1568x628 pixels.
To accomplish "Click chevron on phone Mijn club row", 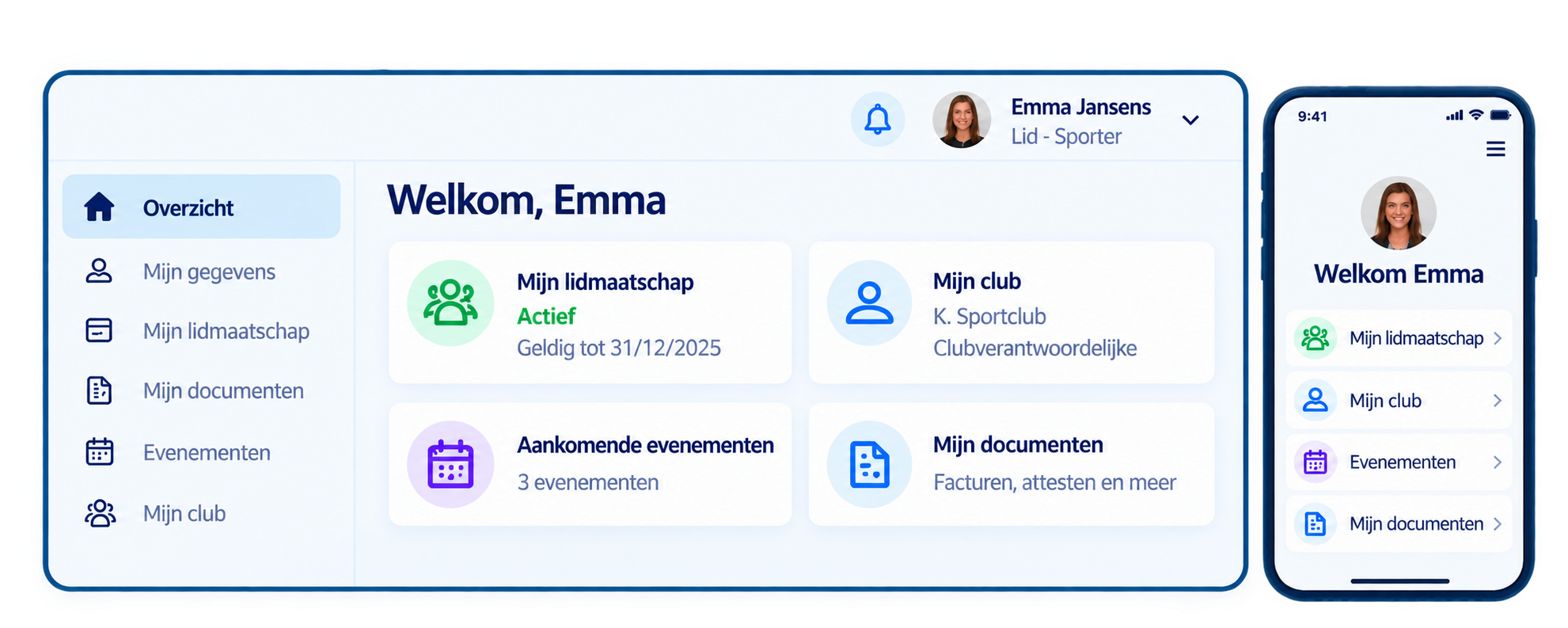I will (1498, 400).
